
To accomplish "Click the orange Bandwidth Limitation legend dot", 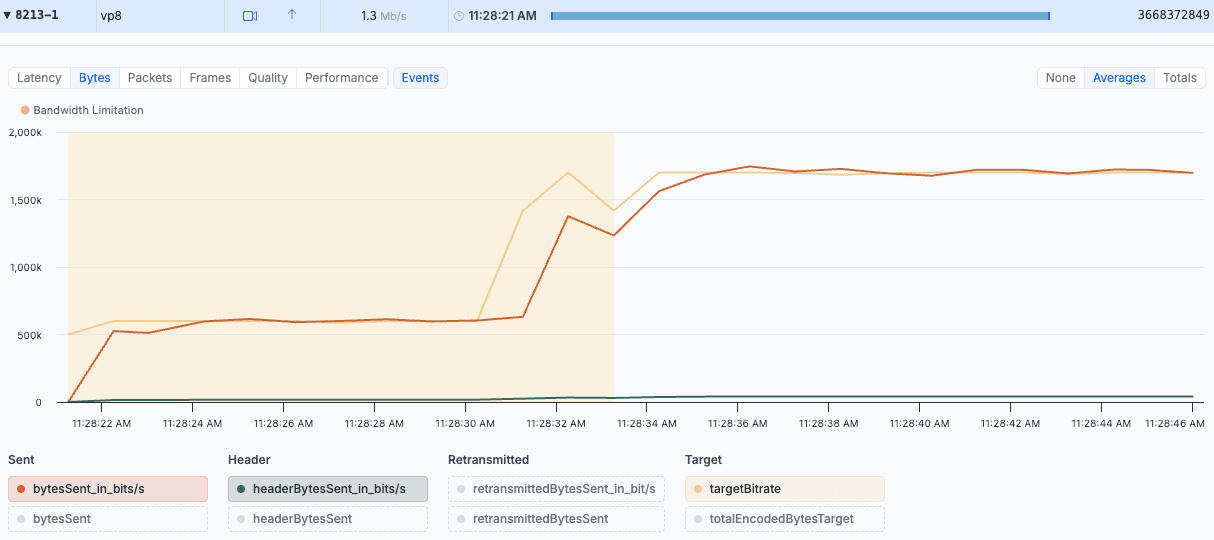I will [x=25, y=110].
